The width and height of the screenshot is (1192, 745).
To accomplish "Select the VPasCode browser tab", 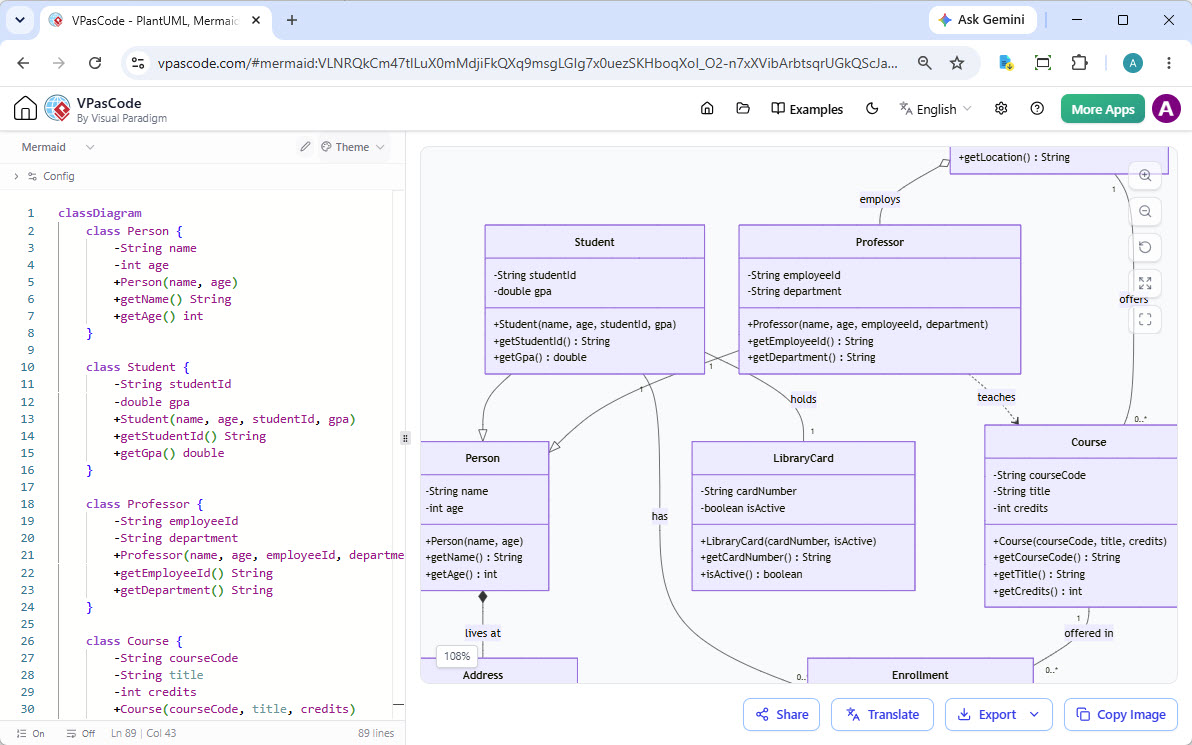I will click(x=155, y=21).
